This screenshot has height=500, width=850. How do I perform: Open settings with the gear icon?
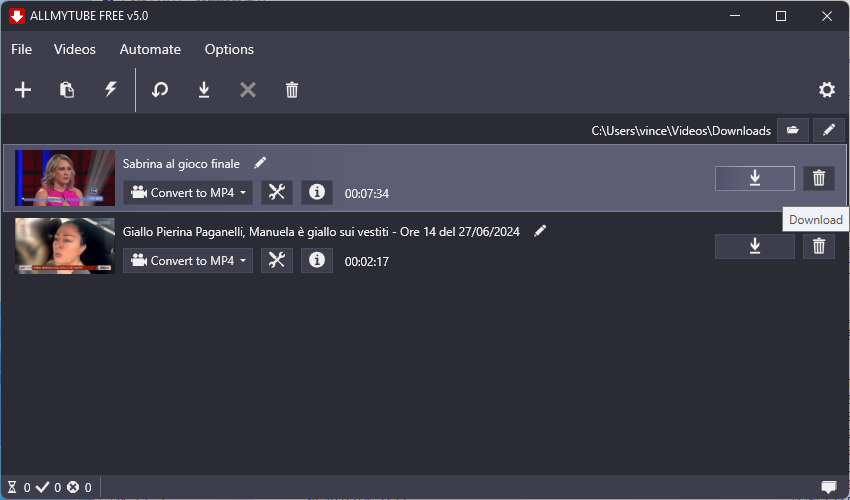coord(827,89)
